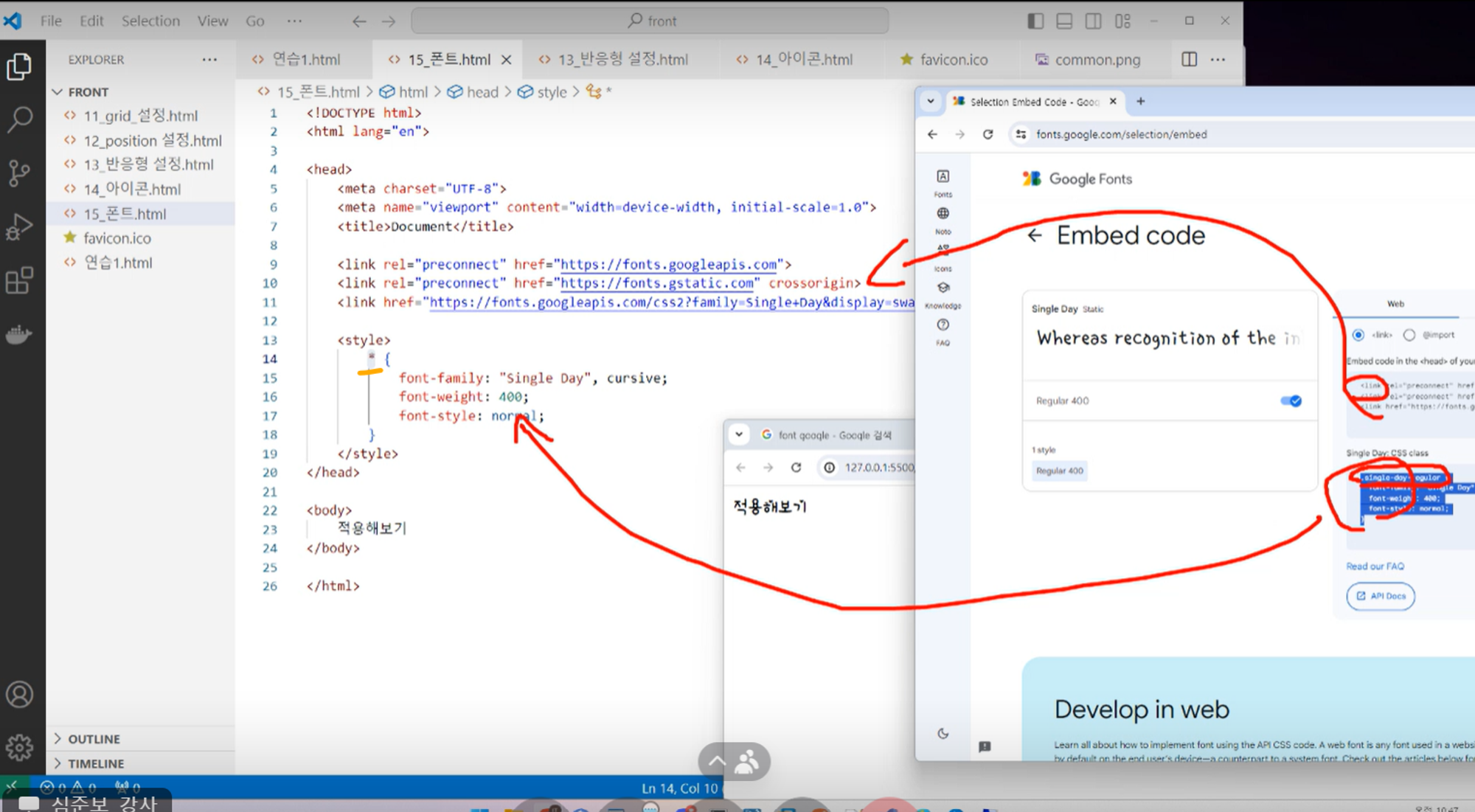Open the Read our FAQ link
The width and height of the screenshot is (1475, 812).
1375,566
